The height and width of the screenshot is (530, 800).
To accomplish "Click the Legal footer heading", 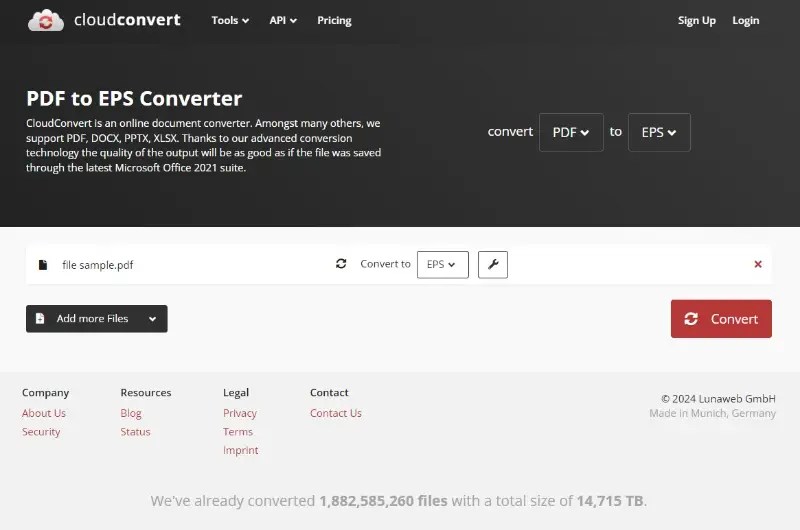I will click(x=236, y=392).
